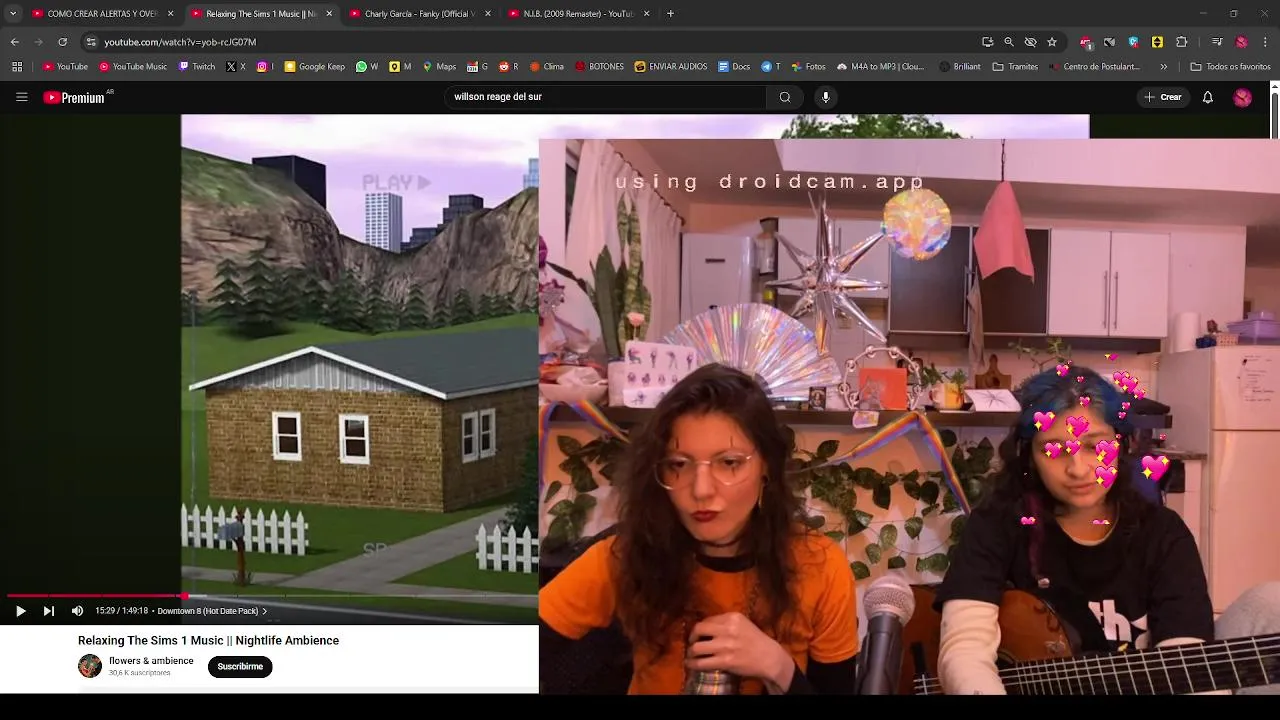Open the YouTube bookmark
Image resolution: width=1280 pixels, height=720 pixels.
click(x=65, y=67)
